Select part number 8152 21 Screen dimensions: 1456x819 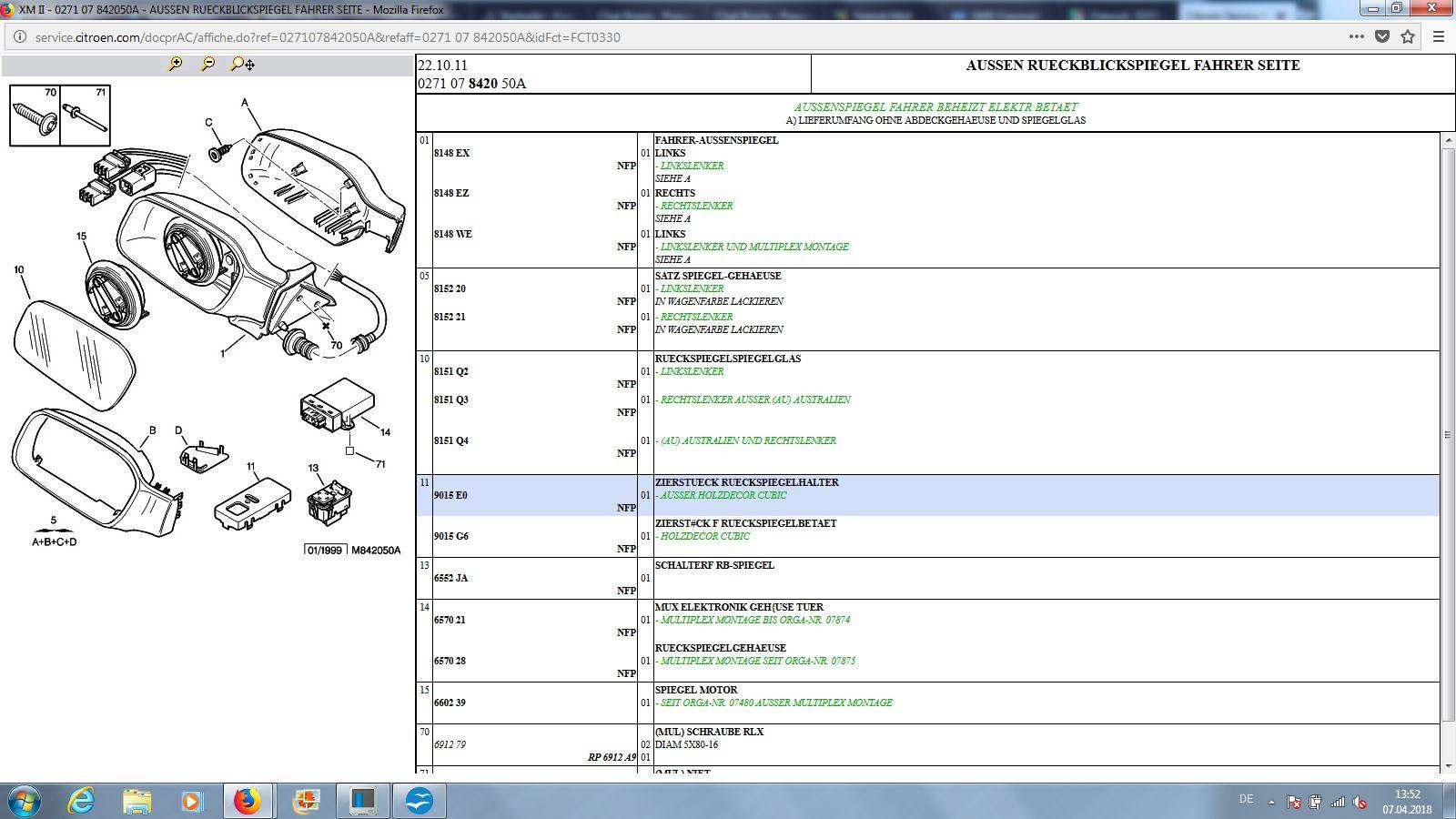tap(450, 317)
